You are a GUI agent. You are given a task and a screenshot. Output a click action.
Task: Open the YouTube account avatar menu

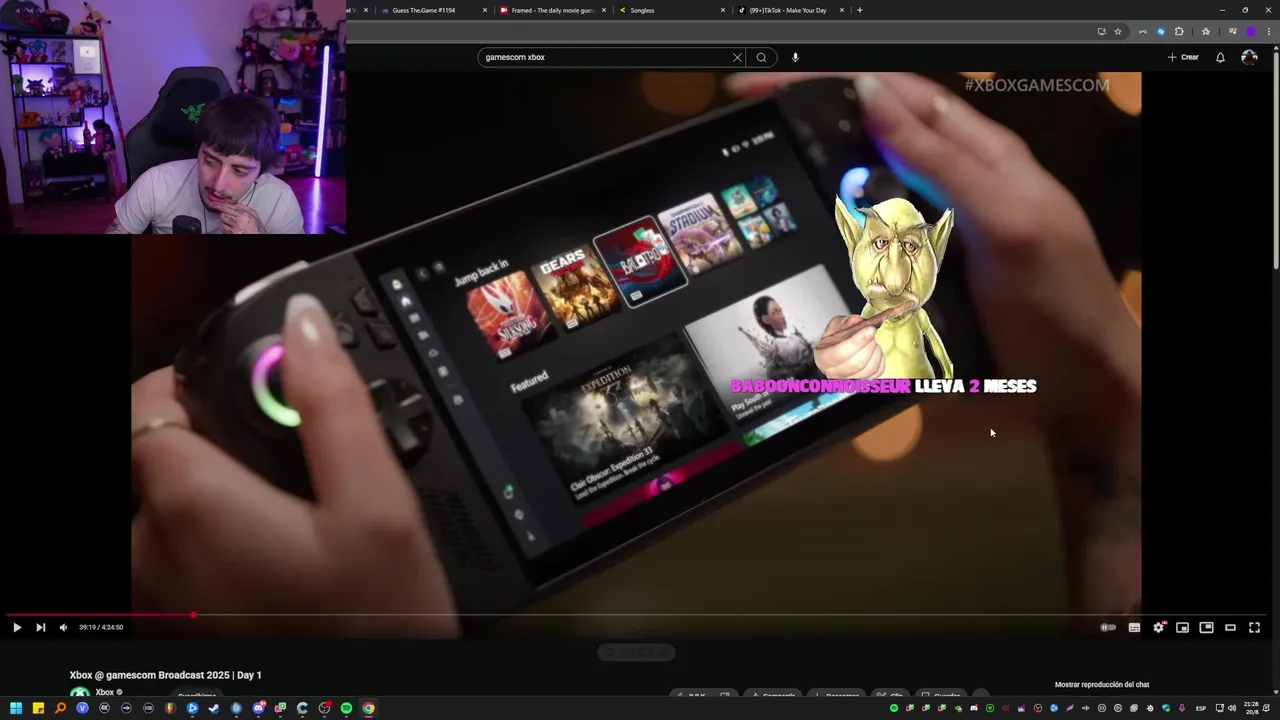1249,57
